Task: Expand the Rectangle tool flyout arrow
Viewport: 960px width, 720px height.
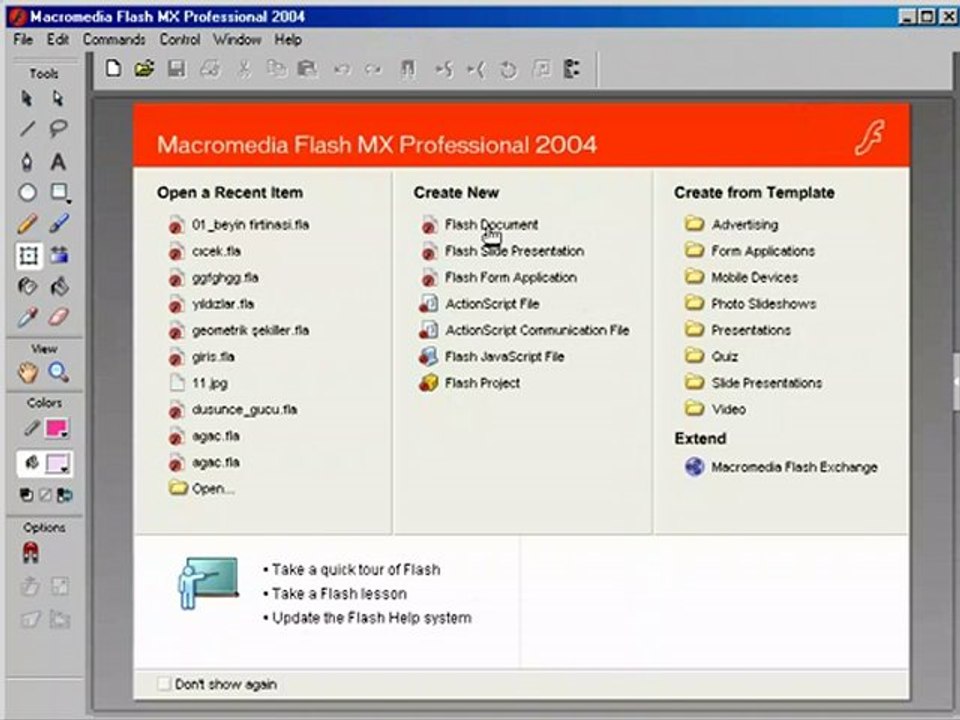Action: 69,201
